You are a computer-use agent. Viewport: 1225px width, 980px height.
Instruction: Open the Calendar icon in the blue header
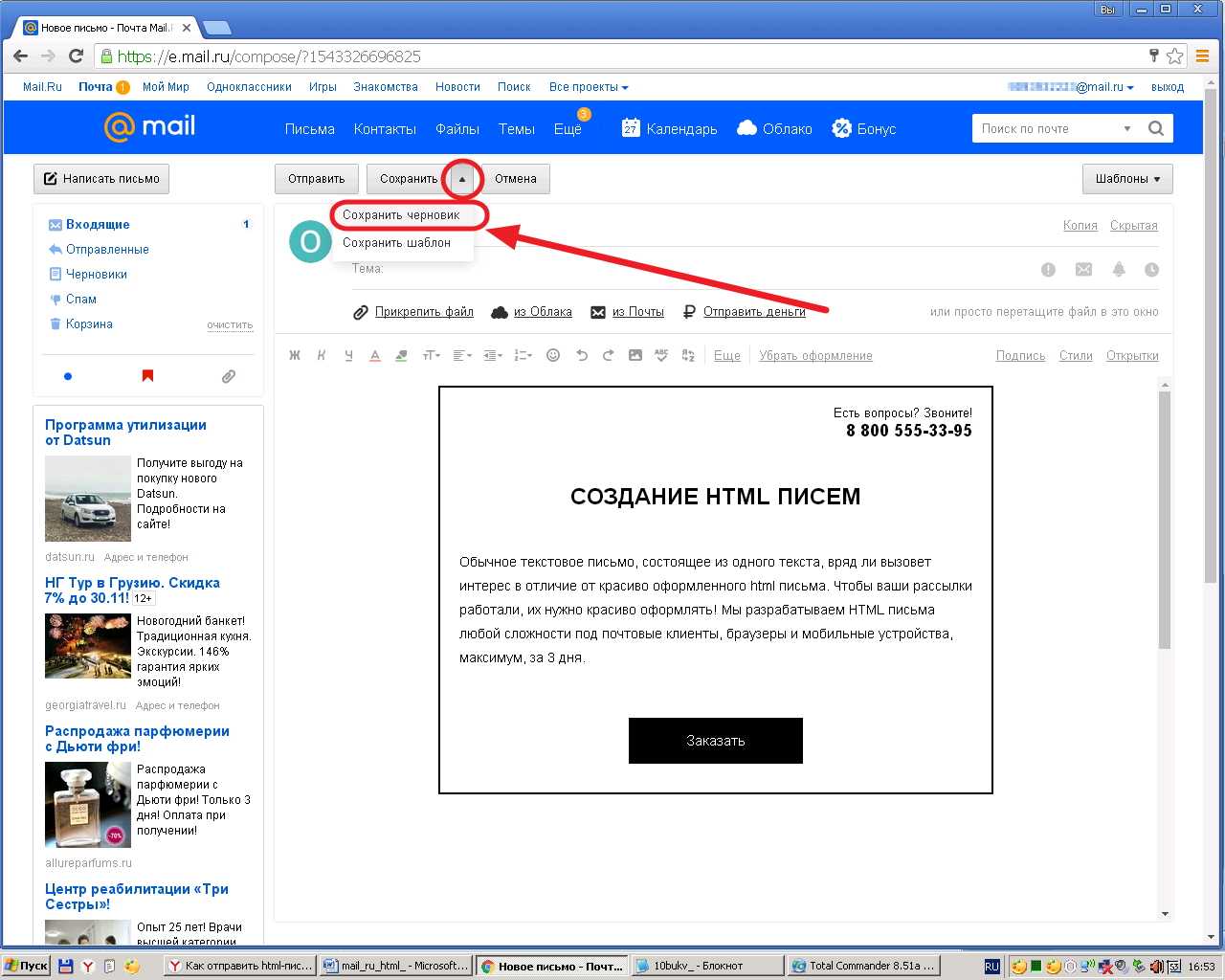click(x=631, y=128)
